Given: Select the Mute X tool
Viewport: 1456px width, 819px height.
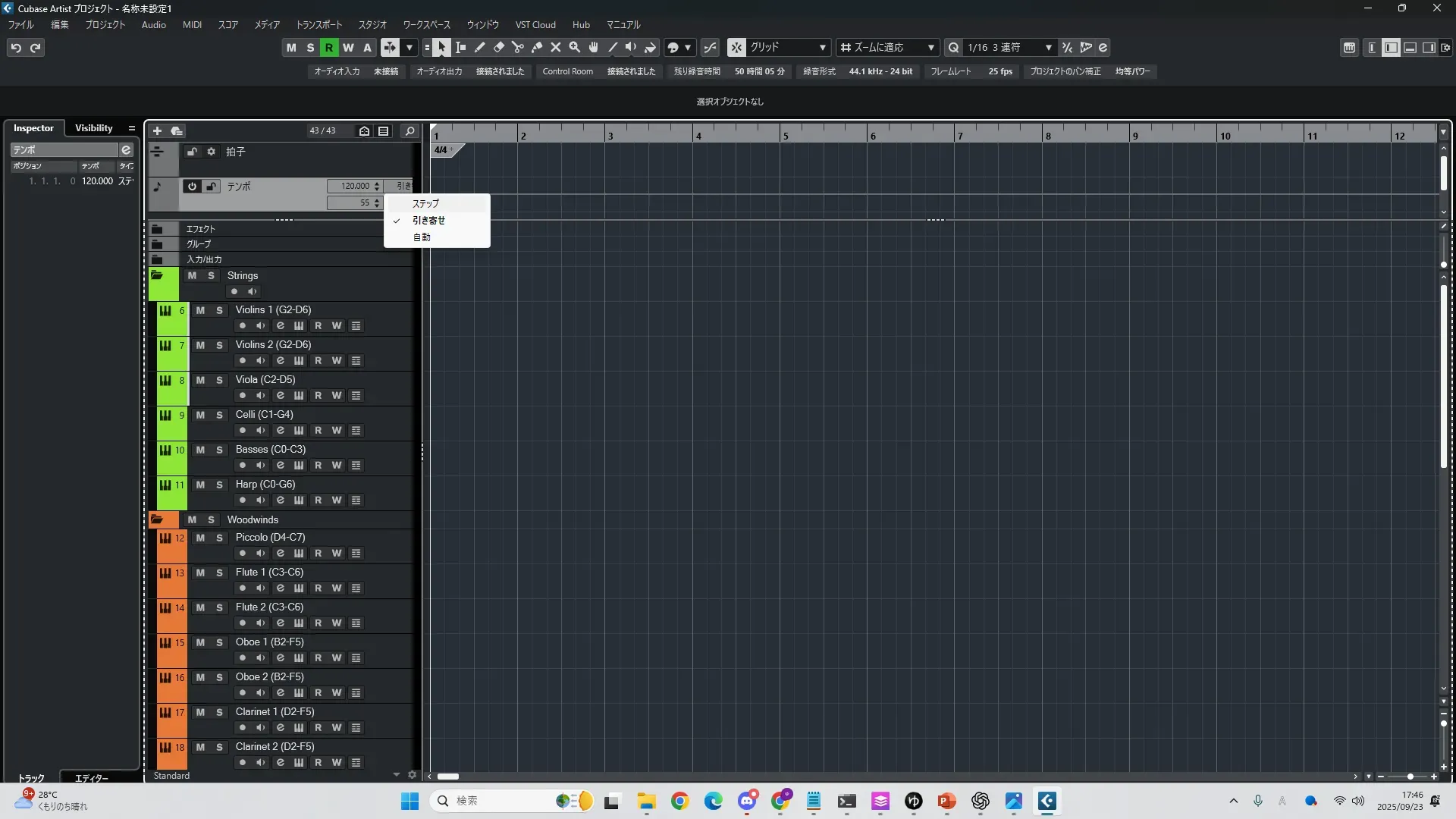Looking at the screenshot, I should point(556,48).
